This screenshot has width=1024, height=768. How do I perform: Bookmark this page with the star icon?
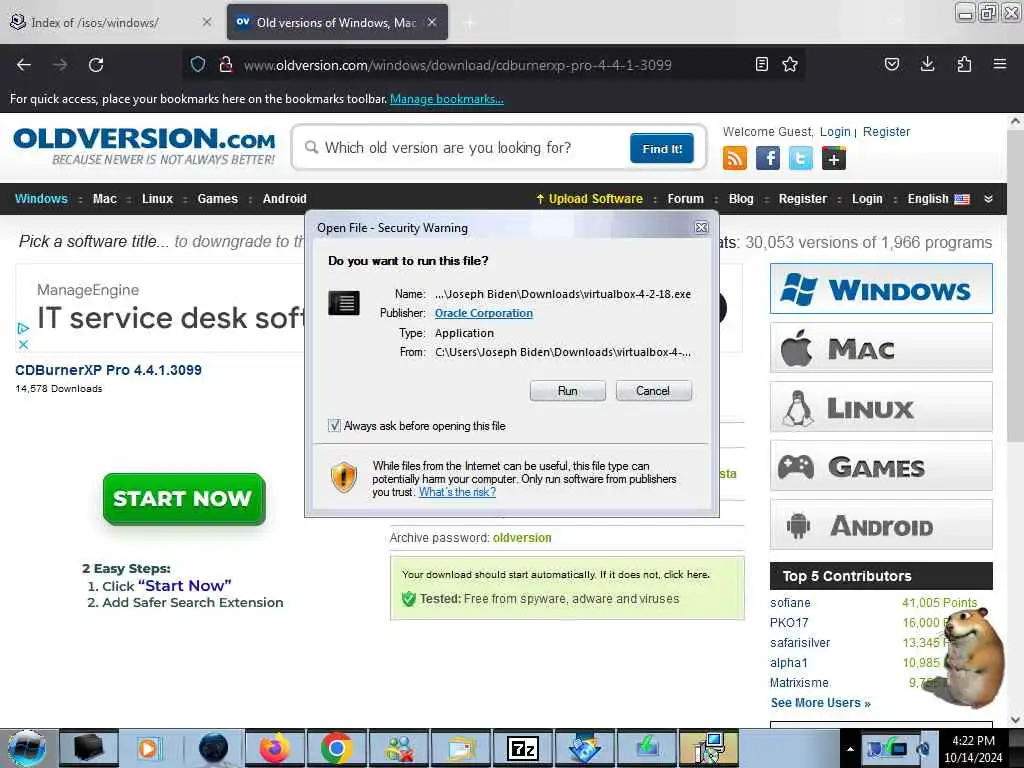click(x=790, y=64)
